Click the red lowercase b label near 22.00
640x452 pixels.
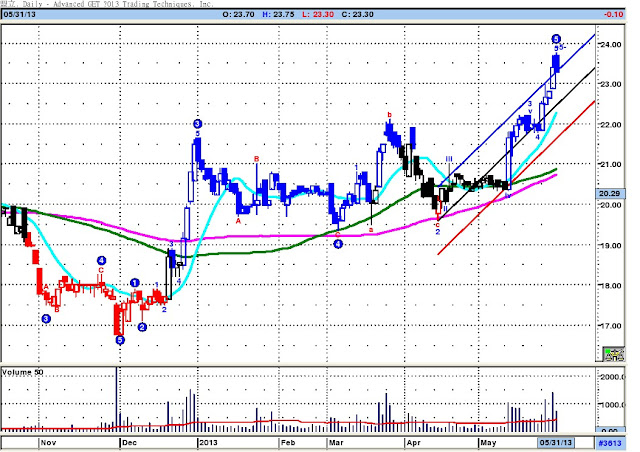[389, 115]
